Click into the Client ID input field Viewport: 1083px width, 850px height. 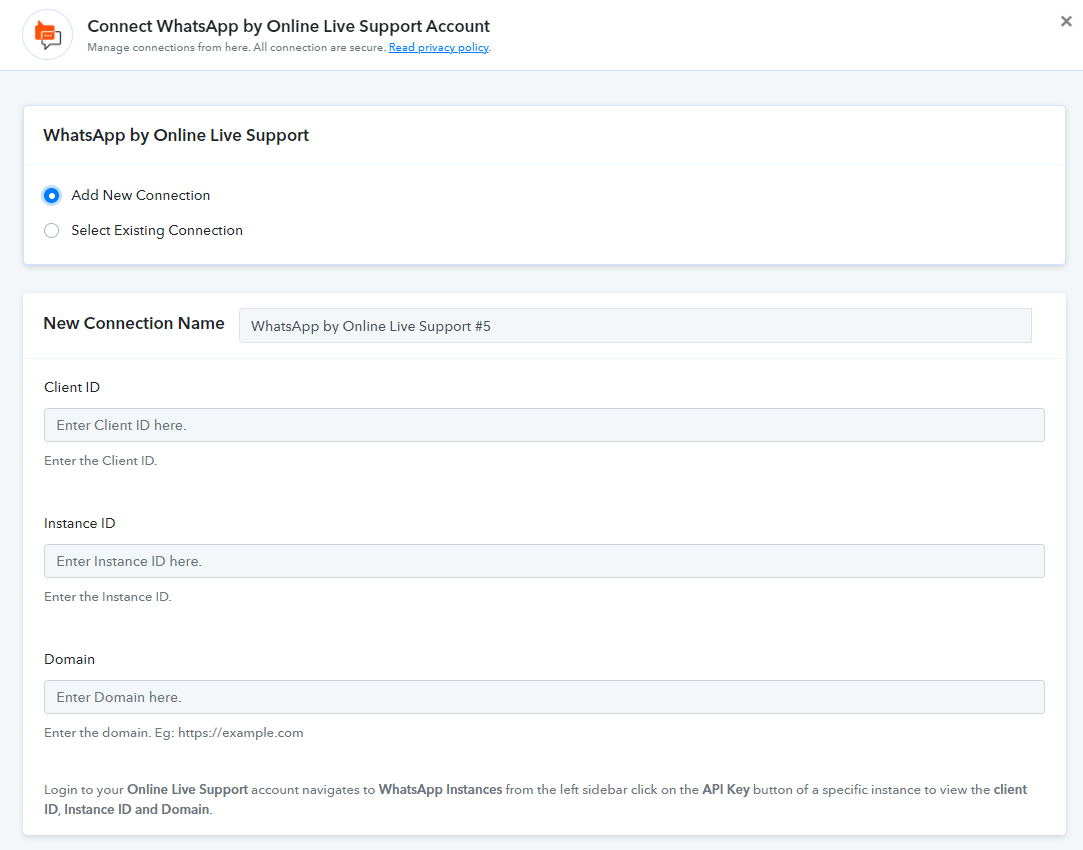tap(544, 425)
